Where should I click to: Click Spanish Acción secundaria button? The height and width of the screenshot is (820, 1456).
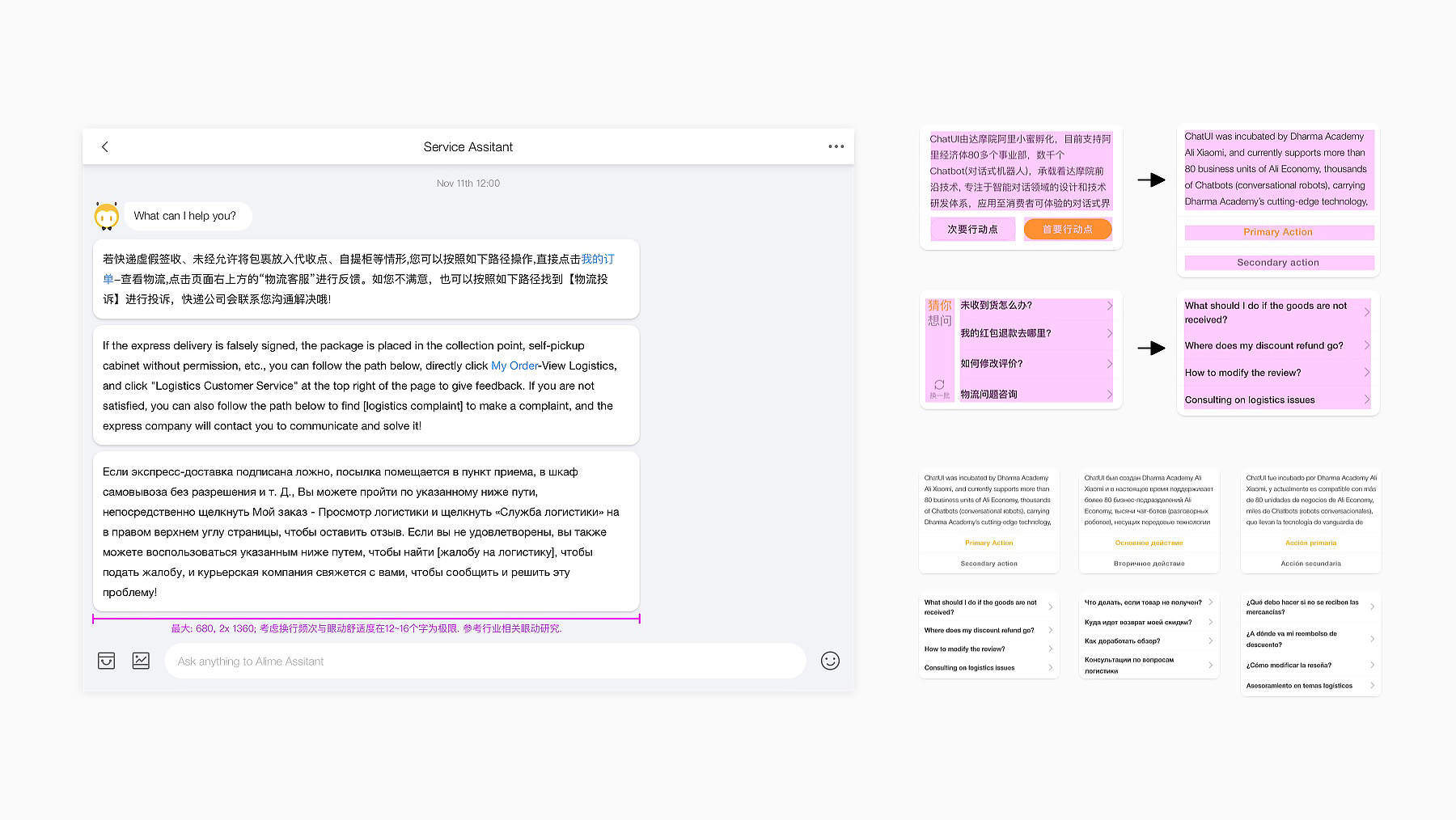coord(1311,564)
